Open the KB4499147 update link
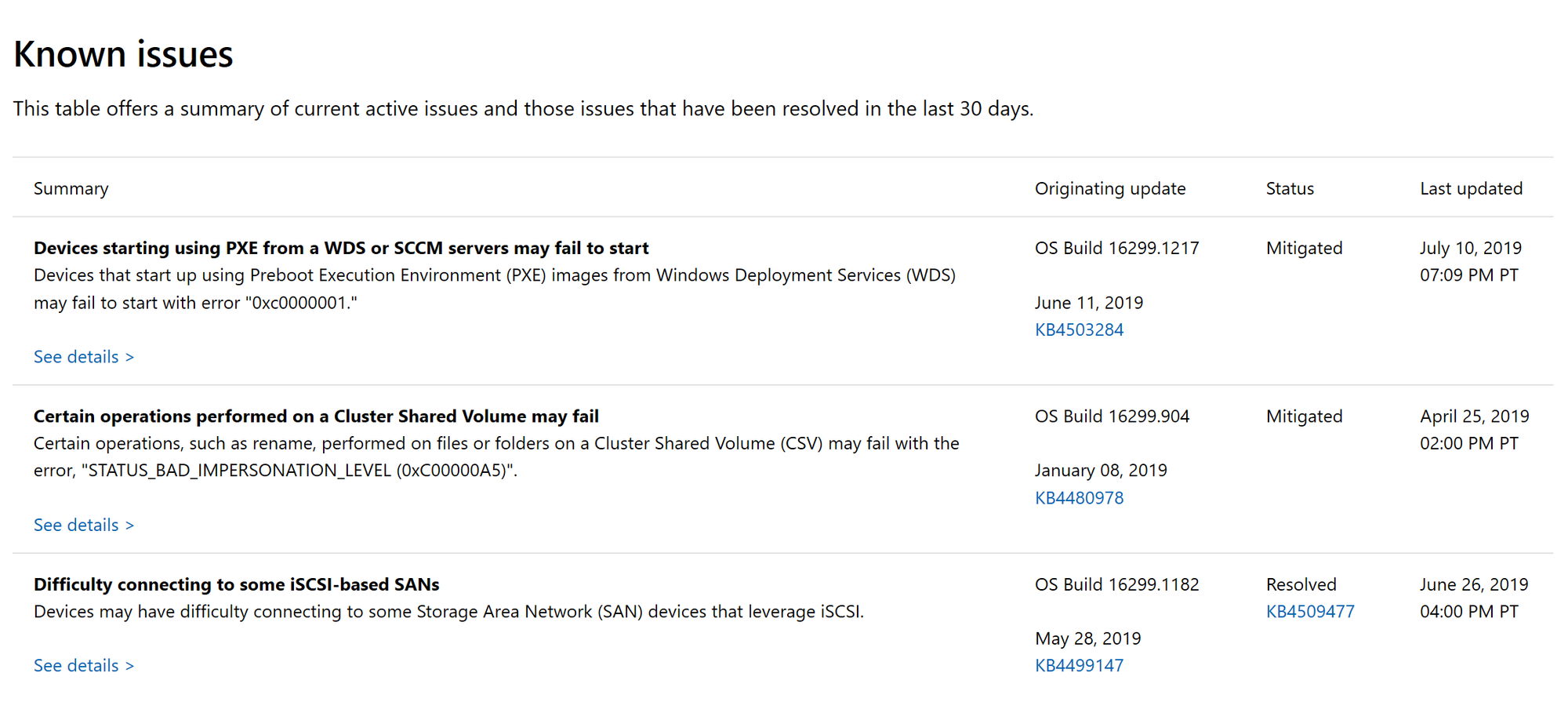 tap(1079, 664)
